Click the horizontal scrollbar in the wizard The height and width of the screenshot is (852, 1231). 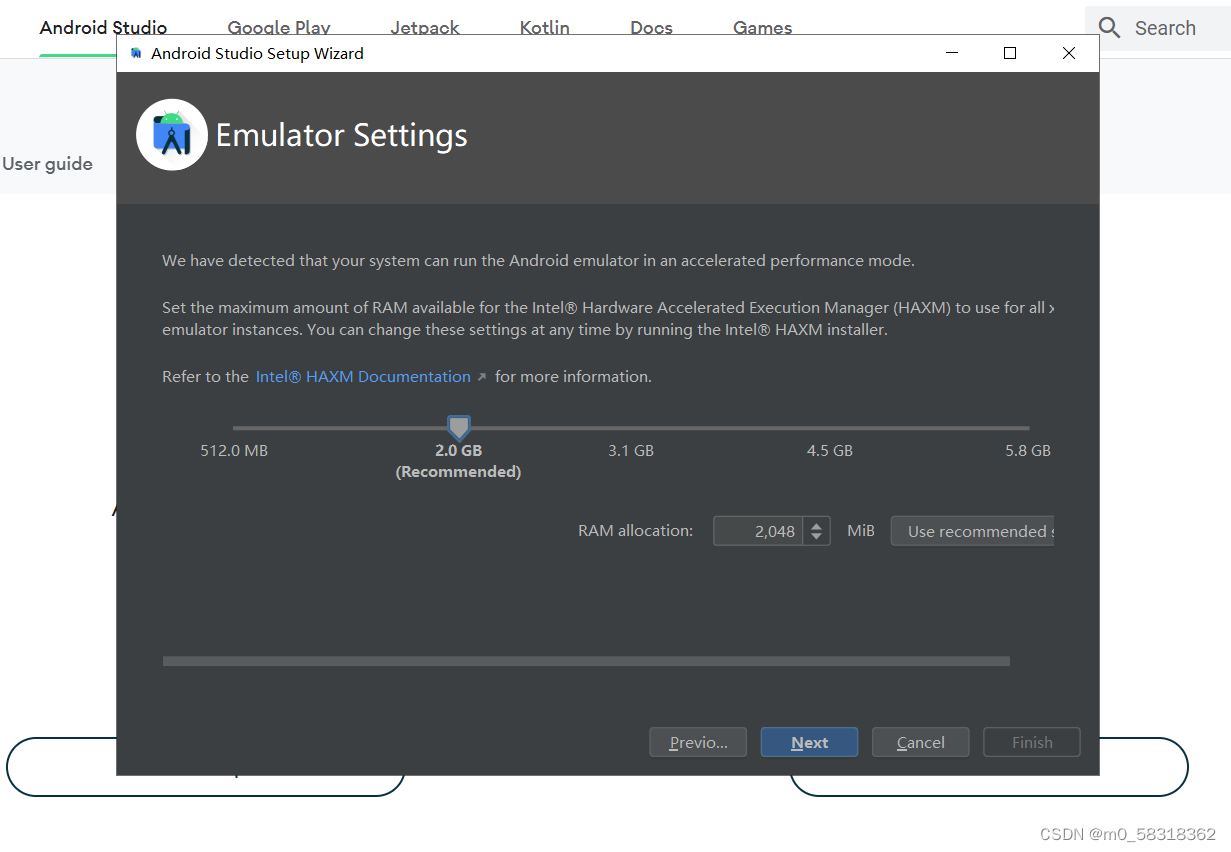click(586, 661)
